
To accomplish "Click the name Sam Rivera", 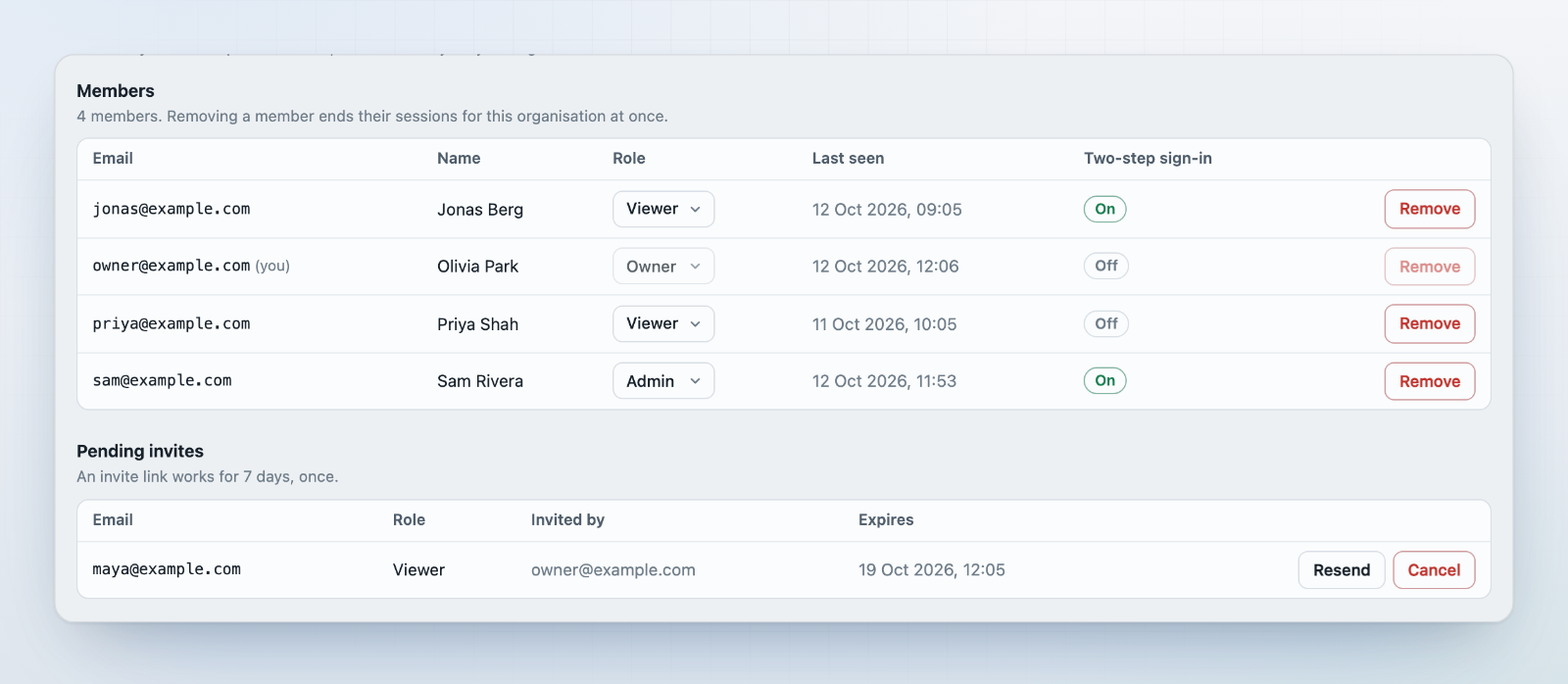I will (480, 381).
